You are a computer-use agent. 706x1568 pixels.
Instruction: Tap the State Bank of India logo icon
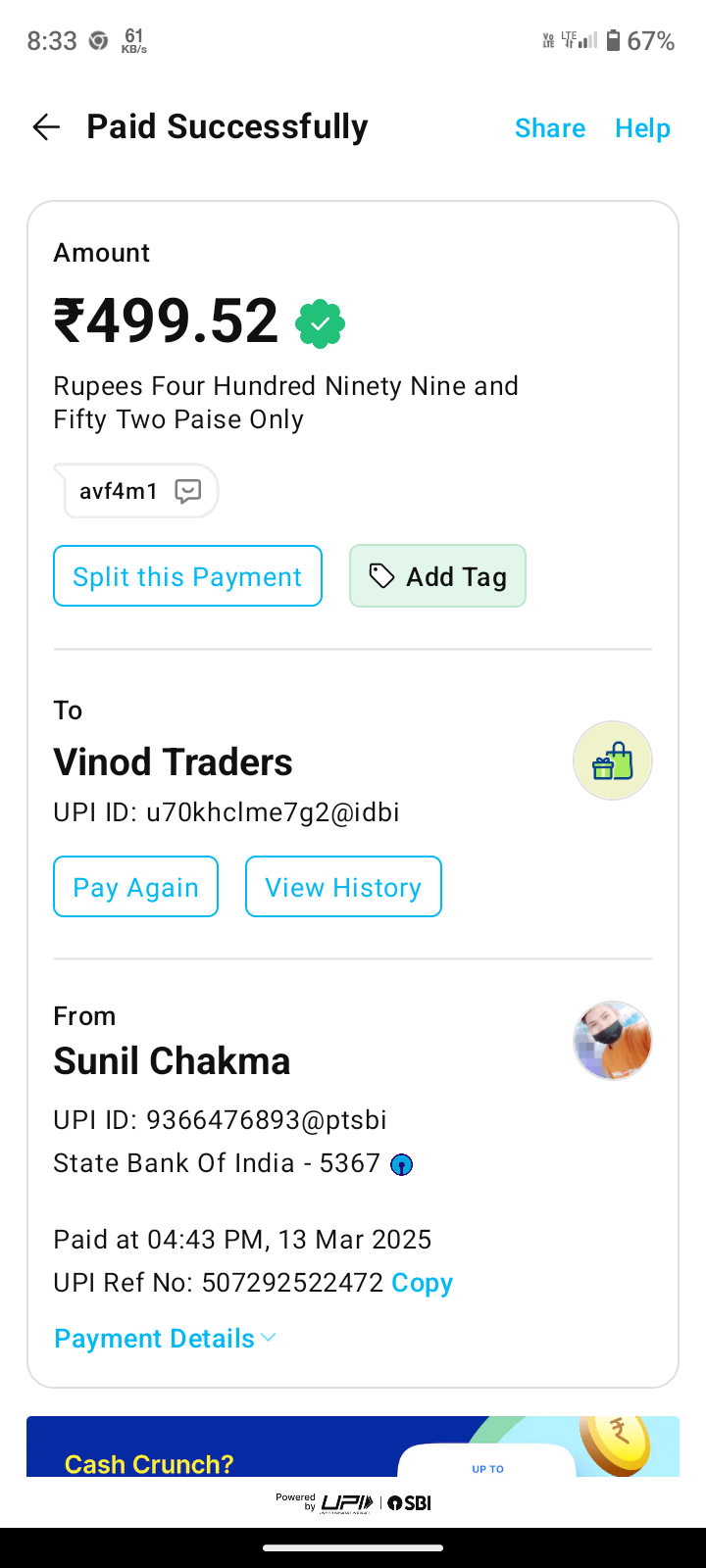[402, 1164]
